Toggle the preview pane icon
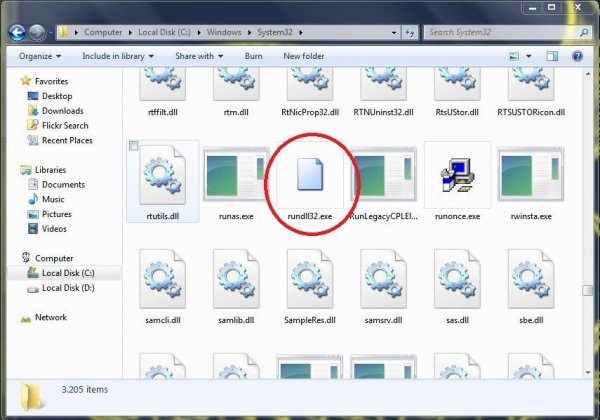Viewport: 600px width, 420px height. (552, 57)
